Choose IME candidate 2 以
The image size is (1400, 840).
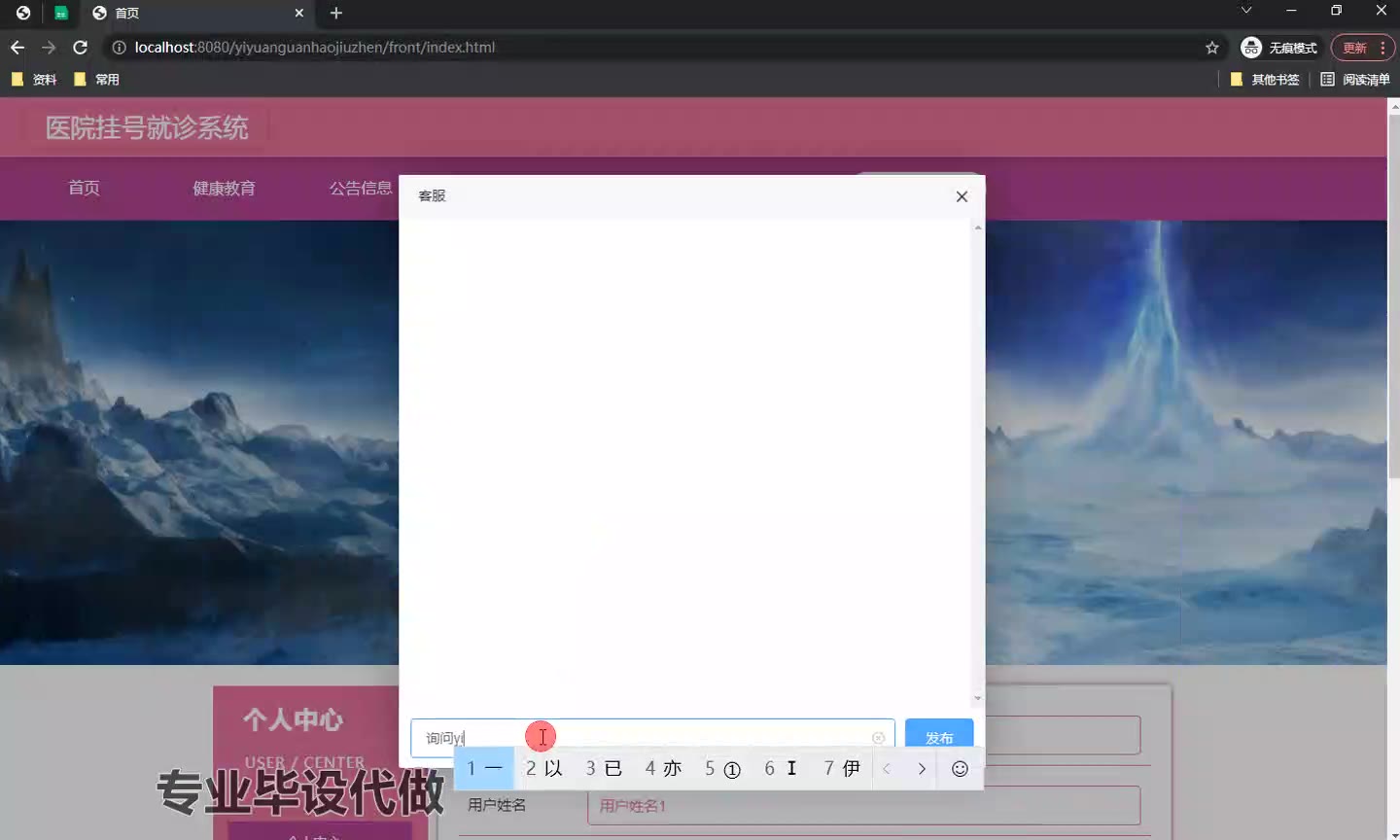pos(544,768)
